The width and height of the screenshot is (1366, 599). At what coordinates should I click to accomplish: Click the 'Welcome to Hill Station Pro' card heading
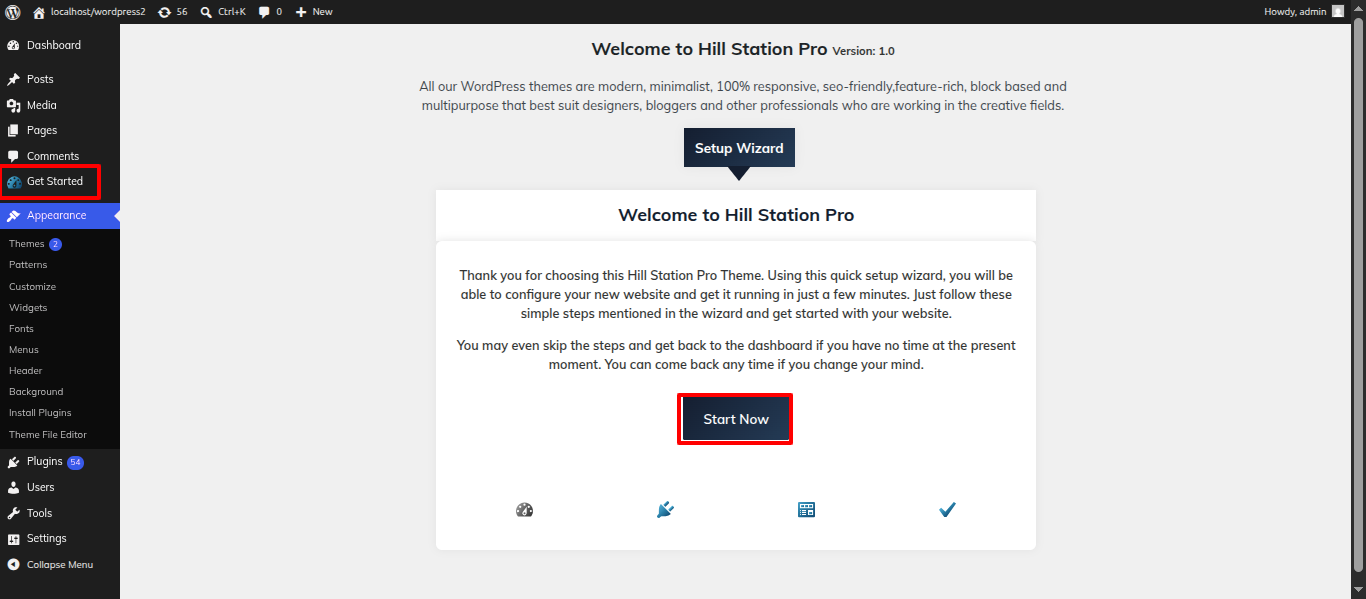(736, 215)
